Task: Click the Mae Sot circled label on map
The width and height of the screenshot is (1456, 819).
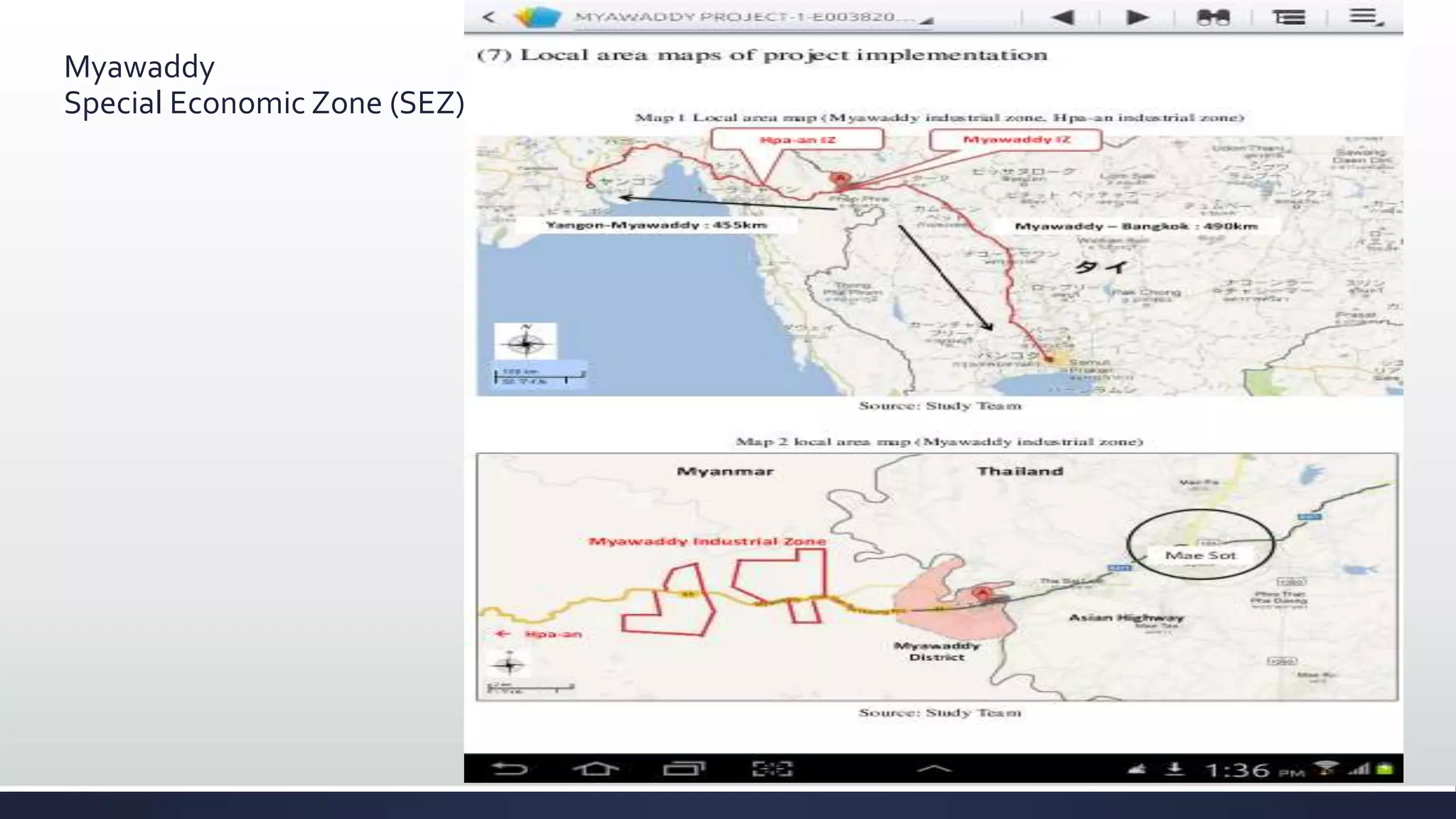Action: pyautogui.click(x=1200, y=555)
